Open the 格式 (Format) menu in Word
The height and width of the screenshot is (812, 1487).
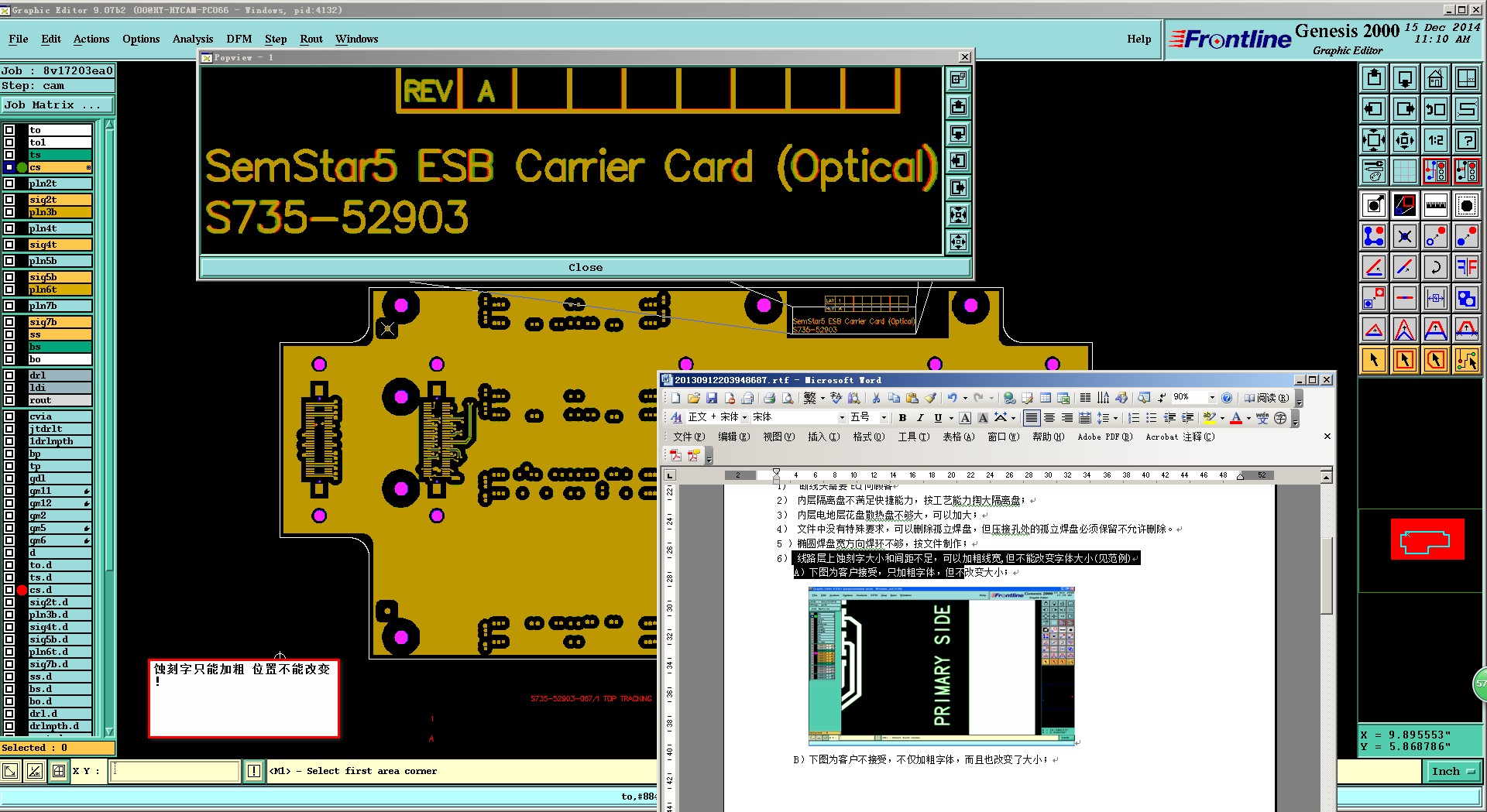click(x=868, y=437)
